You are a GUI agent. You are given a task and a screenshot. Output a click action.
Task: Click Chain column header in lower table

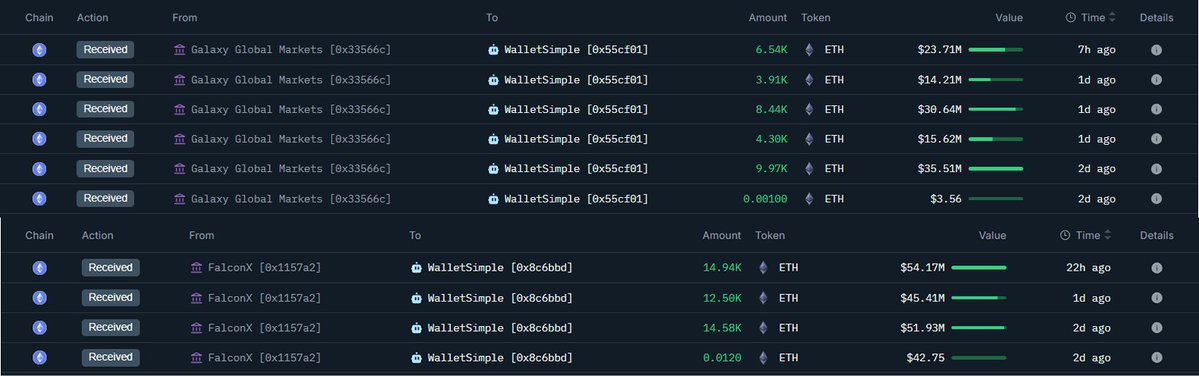[39, 235]
